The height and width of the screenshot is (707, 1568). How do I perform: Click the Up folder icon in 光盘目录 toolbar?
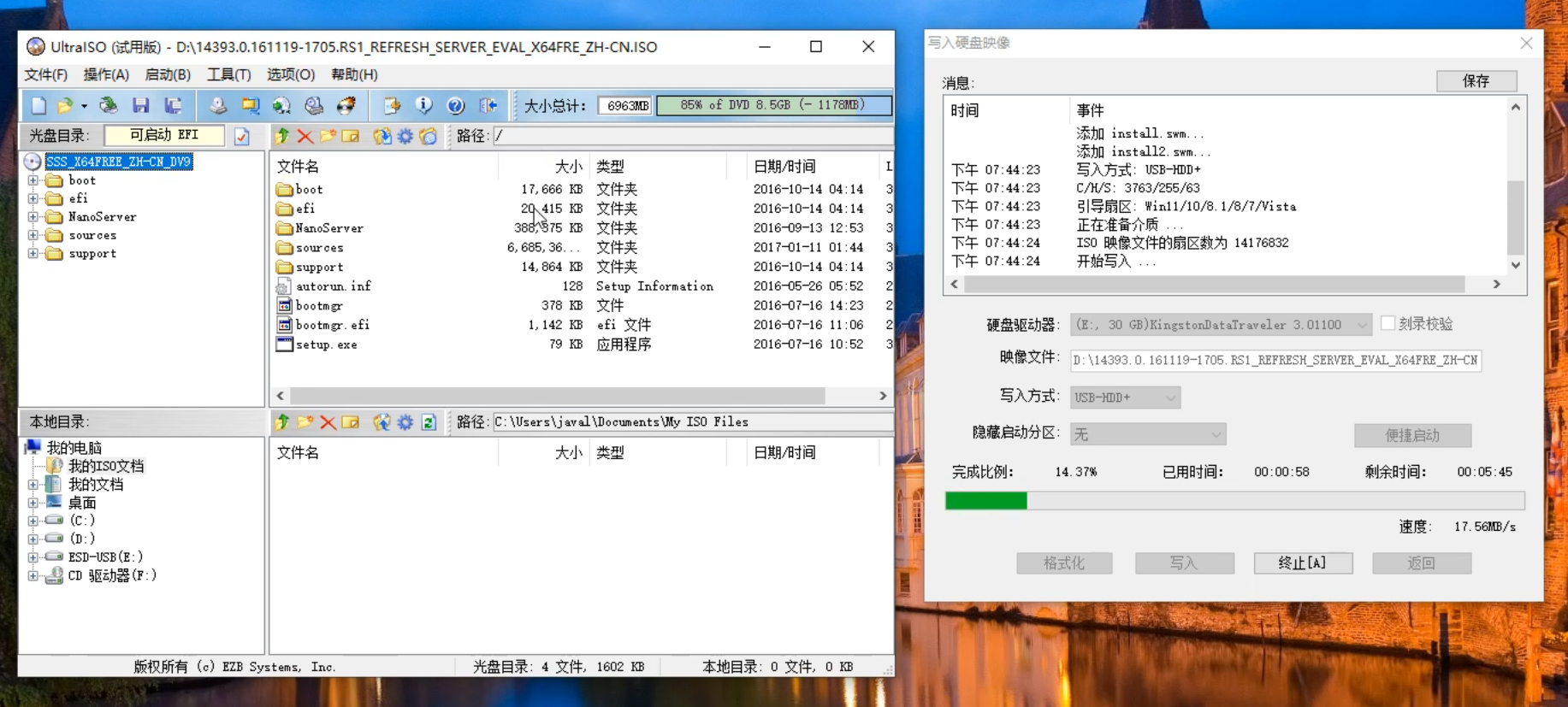click(x=281, y=136)
